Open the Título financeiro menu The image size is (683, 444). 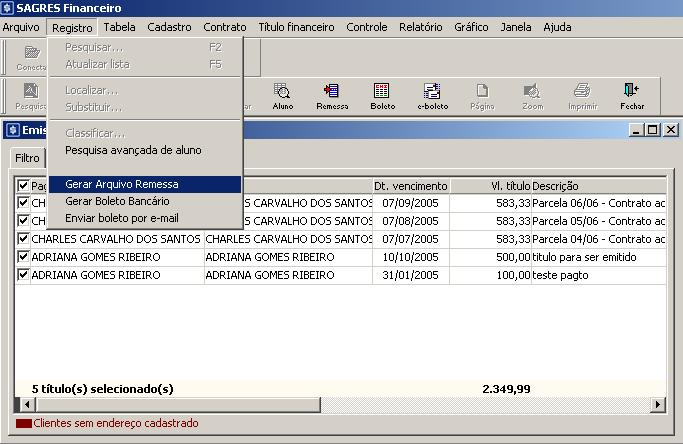[x=296, y=27]
